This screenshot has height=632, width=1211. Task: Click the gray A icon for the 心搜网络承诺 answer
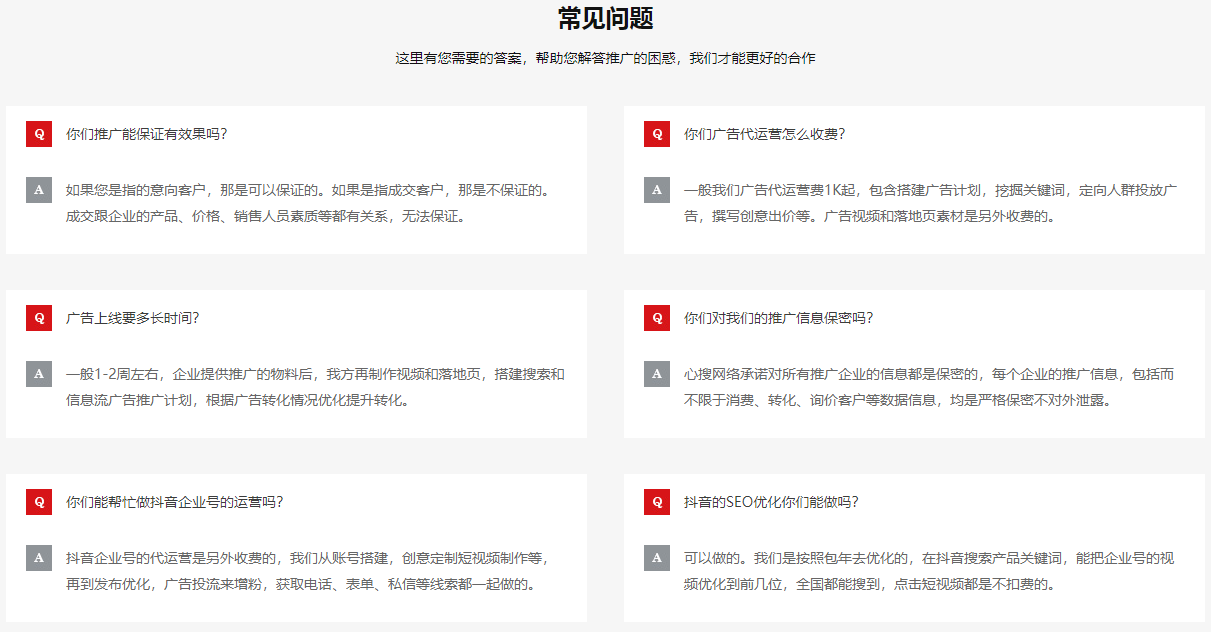[657, 374]
